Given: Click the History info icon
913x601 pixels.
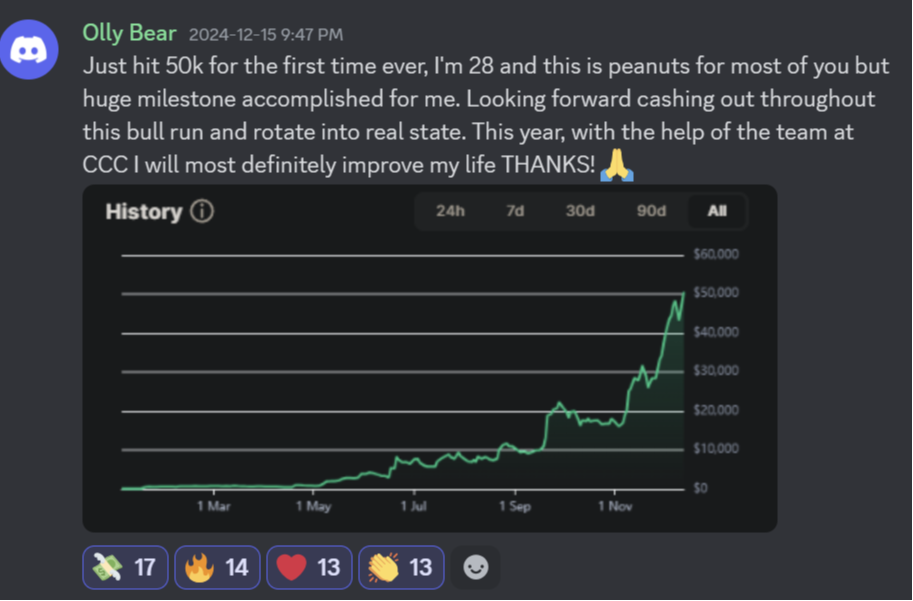Looking at the screenshot, I should 203,211.
